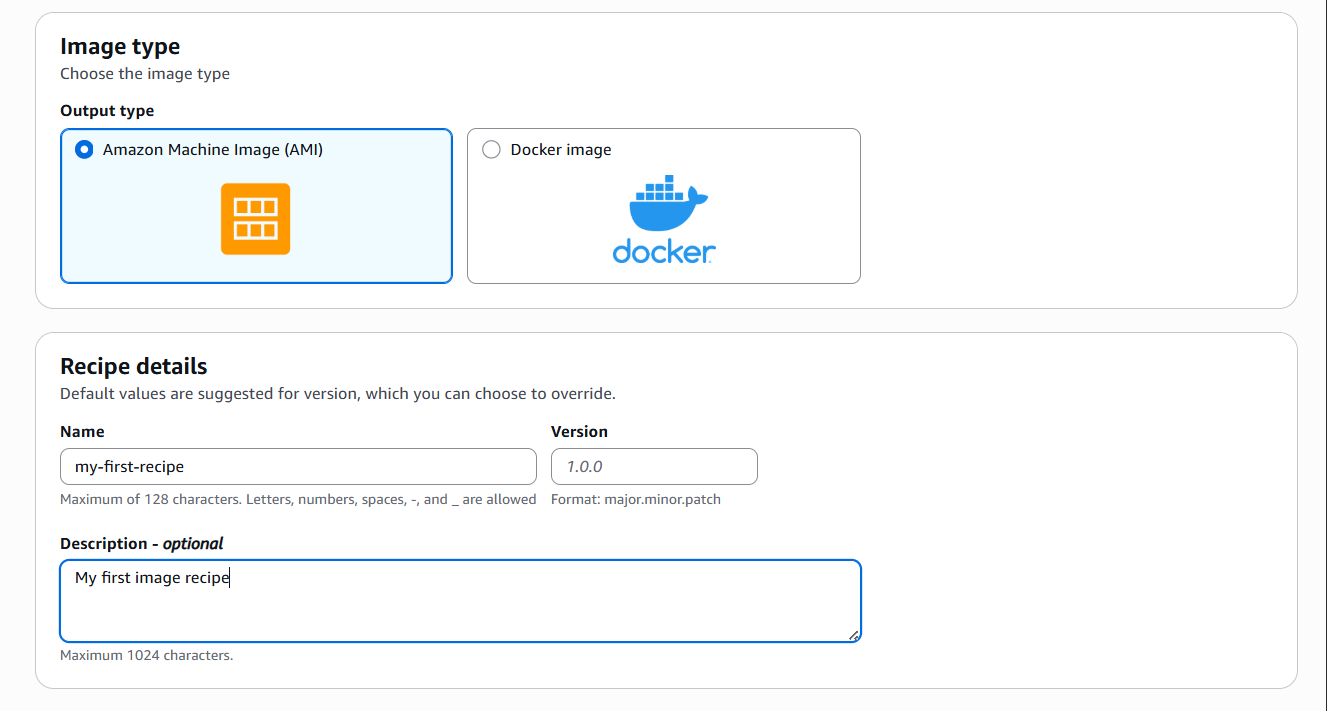Click the "Name" field label

(x=82, y=432)
